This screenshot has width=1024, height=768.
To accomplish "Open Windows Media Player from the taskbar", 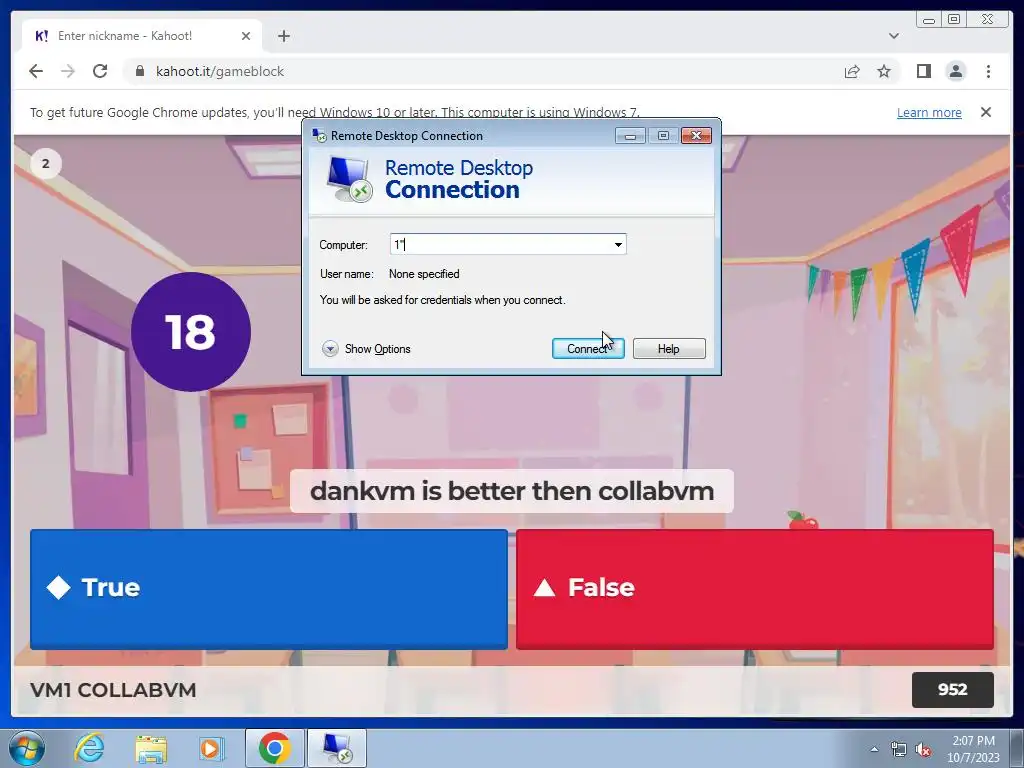I will point(212,748).
